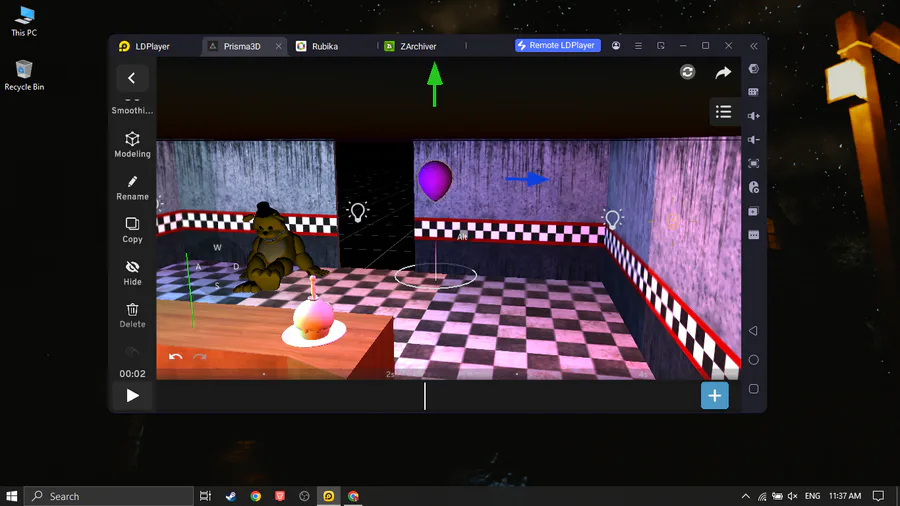Select the This PC desktop icon
This screenshot has width=900, height=506.
[x=24, y=22]
